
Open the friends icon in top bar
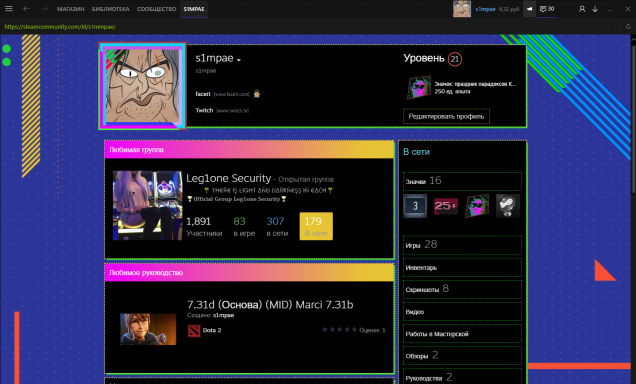tap(582, 9)
